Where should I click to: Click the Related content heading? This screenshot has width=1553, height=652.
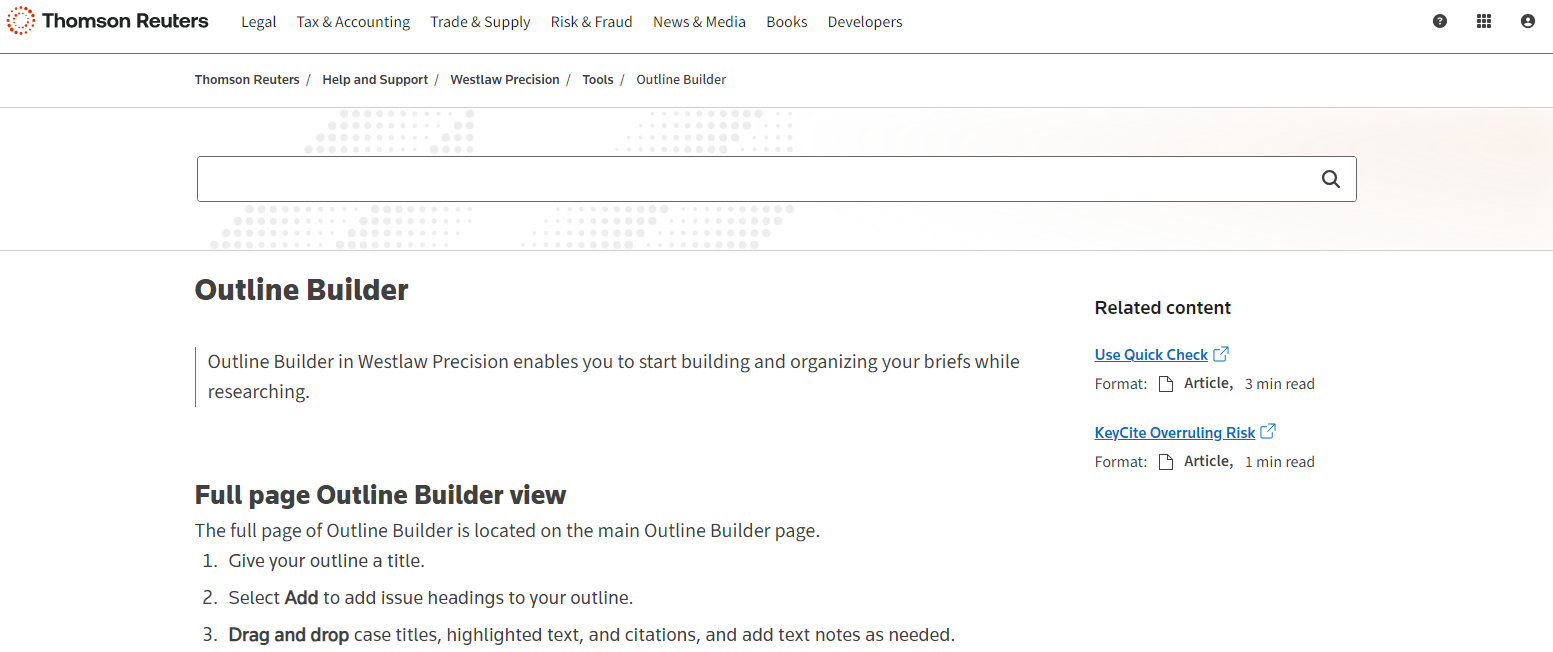tap(1163, 308)
